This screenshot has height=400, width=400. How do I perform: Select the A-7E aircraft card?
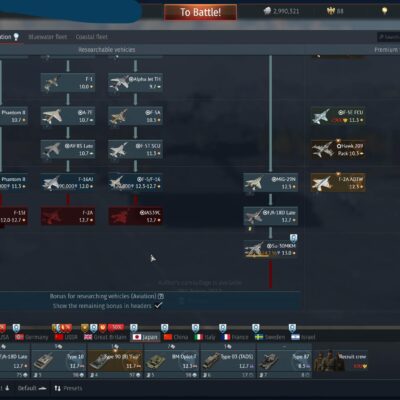(x=68, y=116)
